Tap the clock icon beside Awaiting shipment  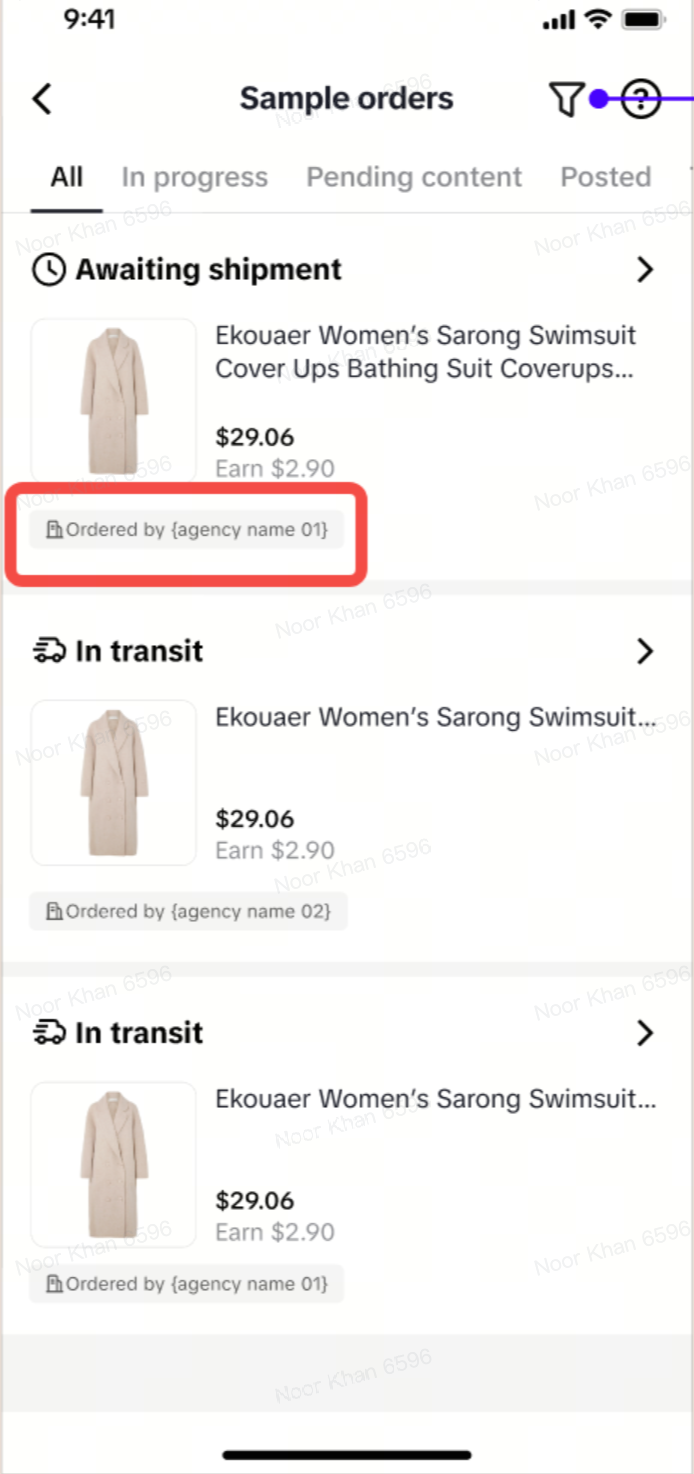[49, 270]
